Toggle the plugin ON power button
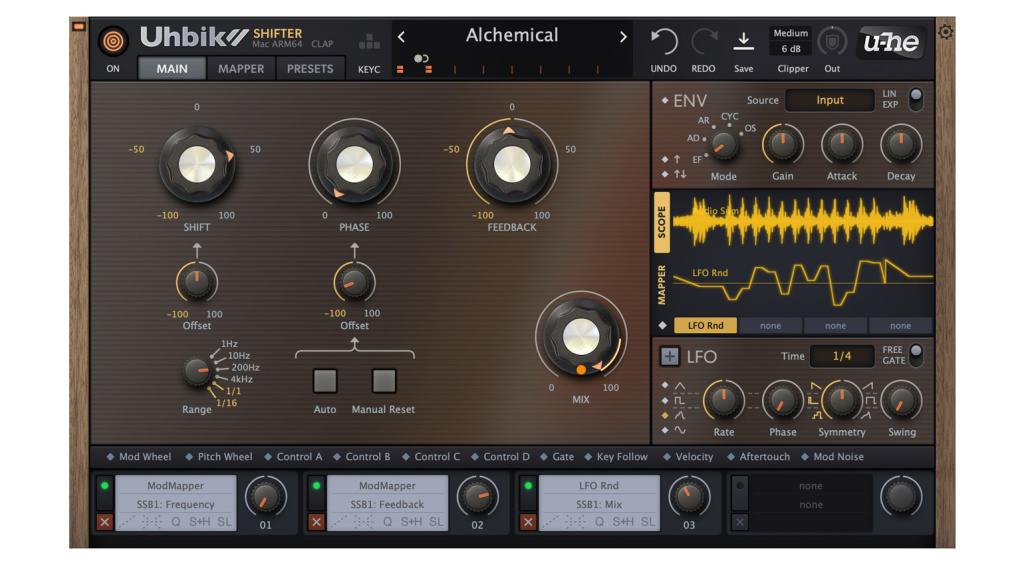Viewport: 1024px width, 565px height. 113,42
